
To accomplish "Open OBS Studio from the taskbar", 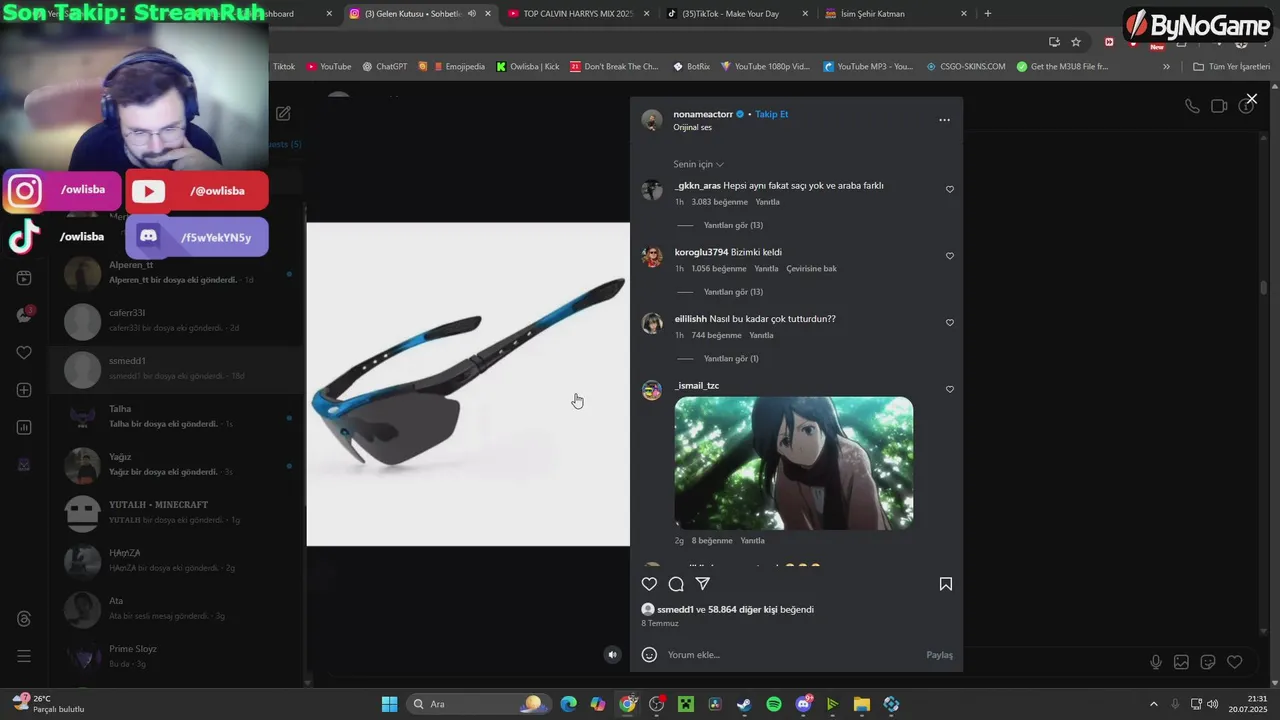I will click(x=657, y=704).
